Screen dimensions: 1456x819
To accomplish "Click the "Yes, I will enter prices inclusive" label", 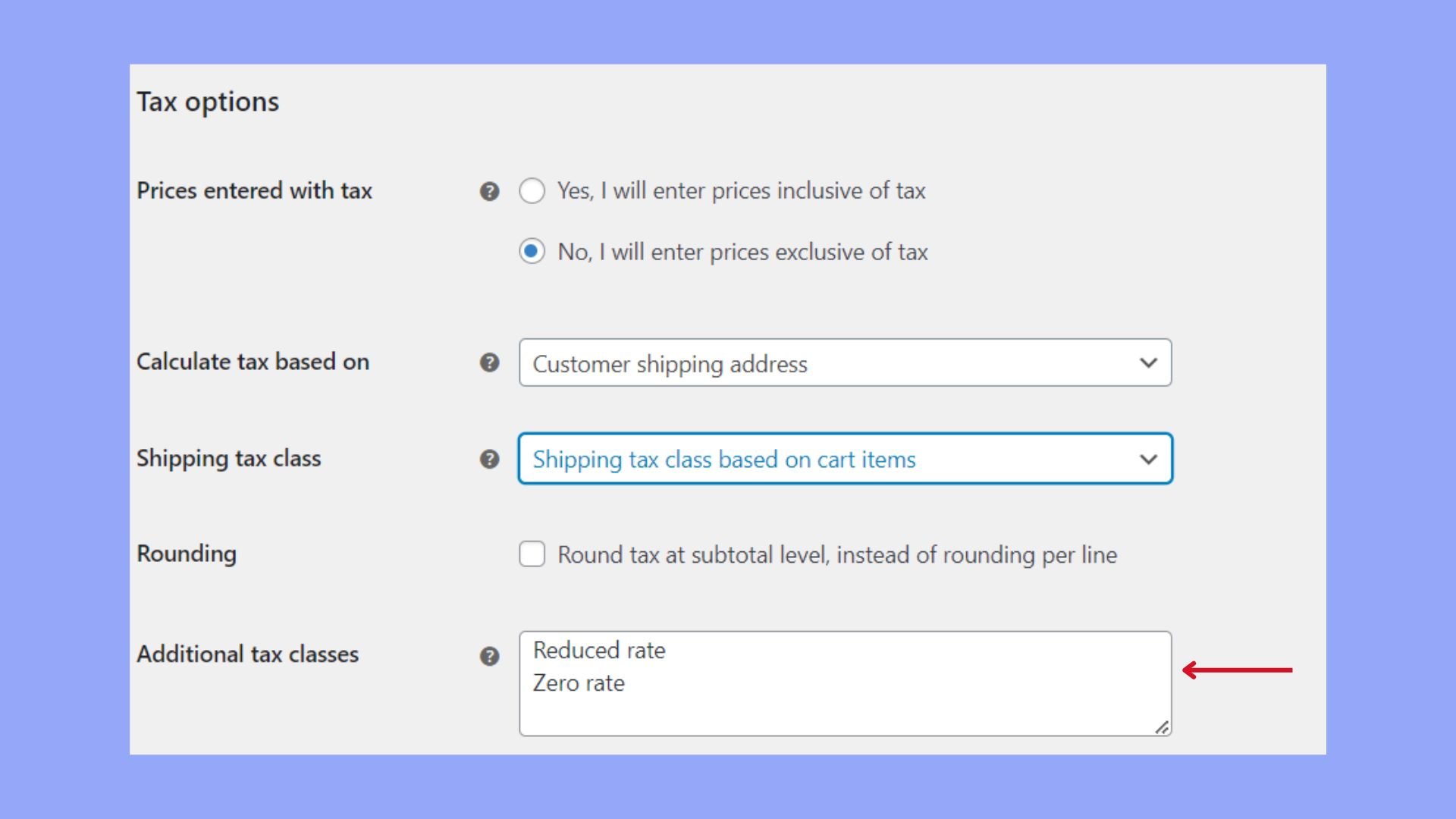I will pos(741,191).
